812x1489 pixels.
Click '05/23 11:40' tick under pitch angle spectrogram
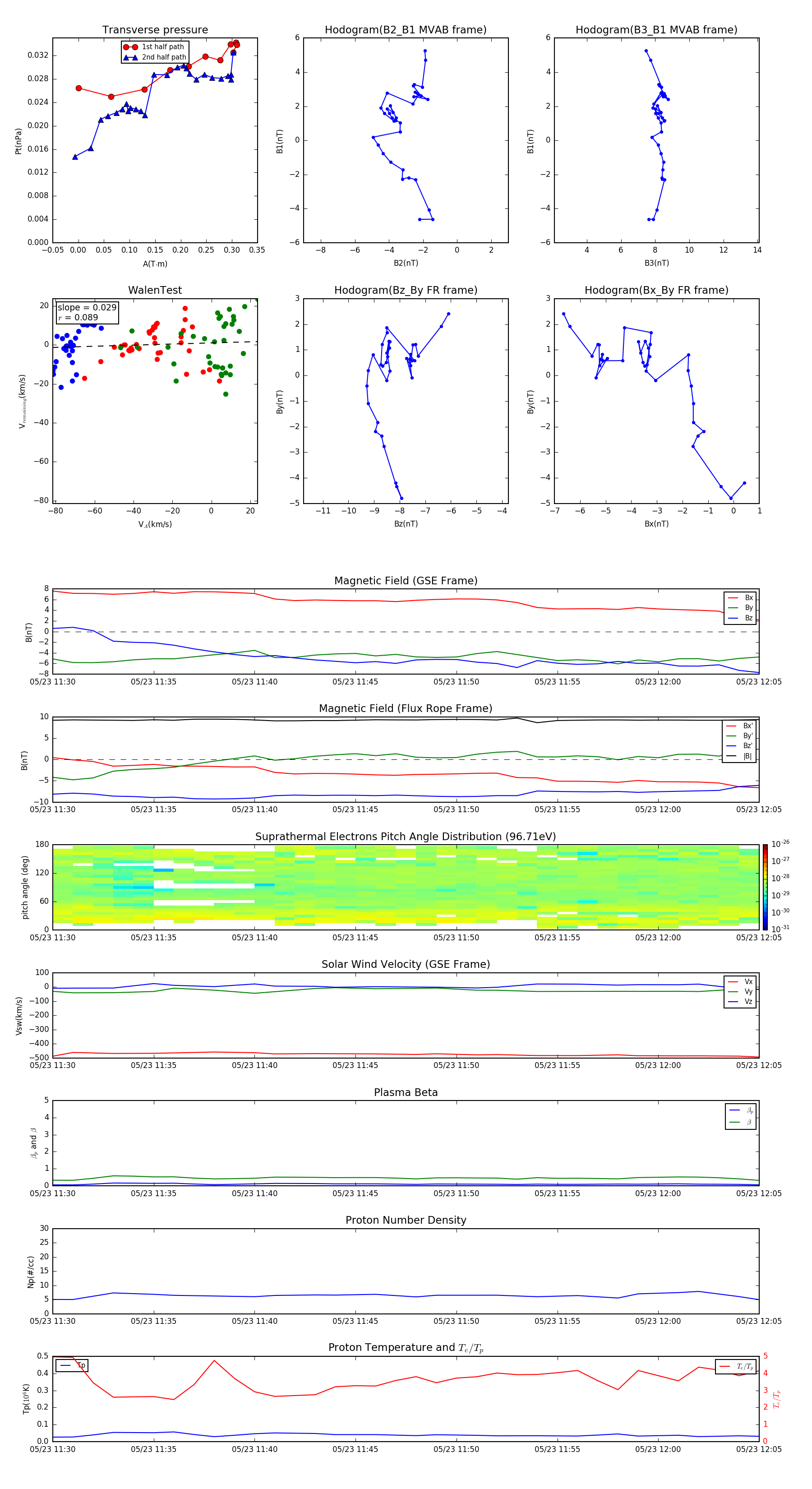pyautogui.click(x=254, y=938)
